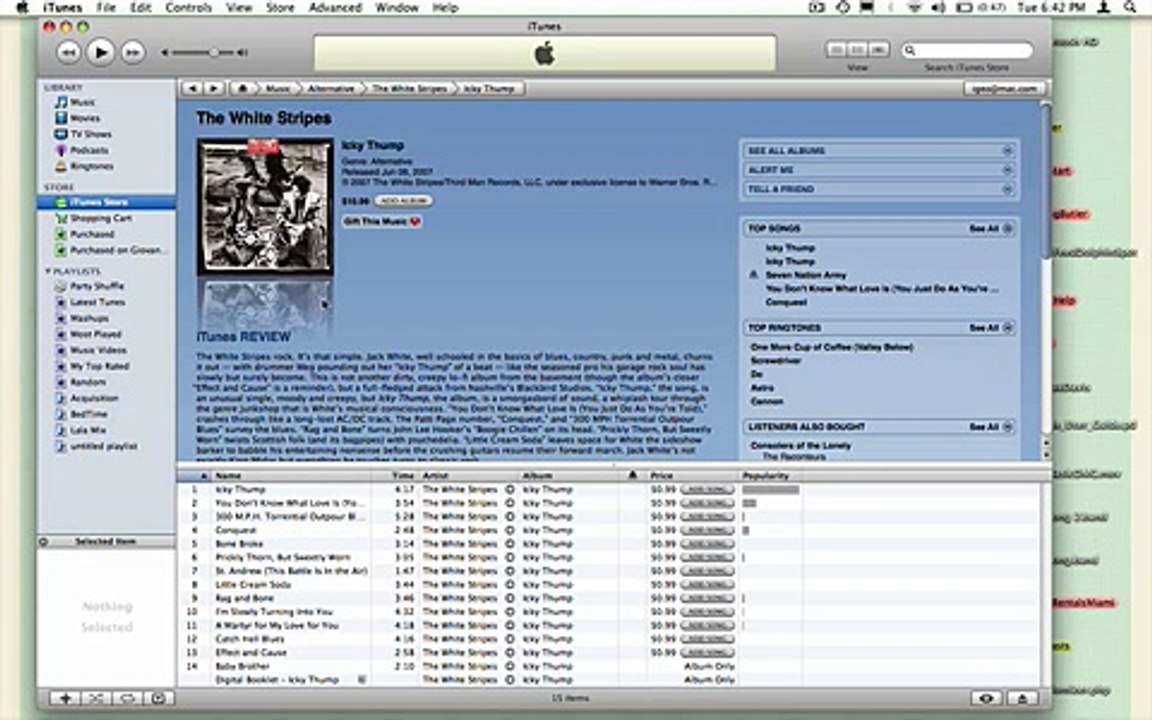Adjust the volume slider knob
The image size is (1152, 720).
click(213, 52)
